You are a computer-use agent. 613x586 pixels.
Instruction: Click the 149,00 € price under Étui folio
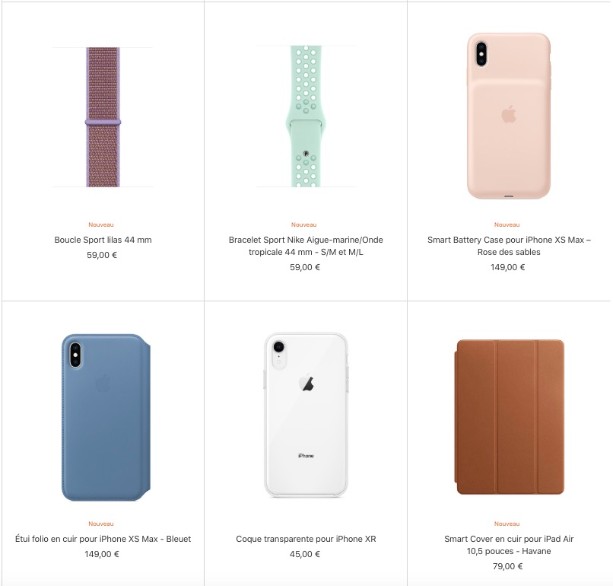click(102, 554)
